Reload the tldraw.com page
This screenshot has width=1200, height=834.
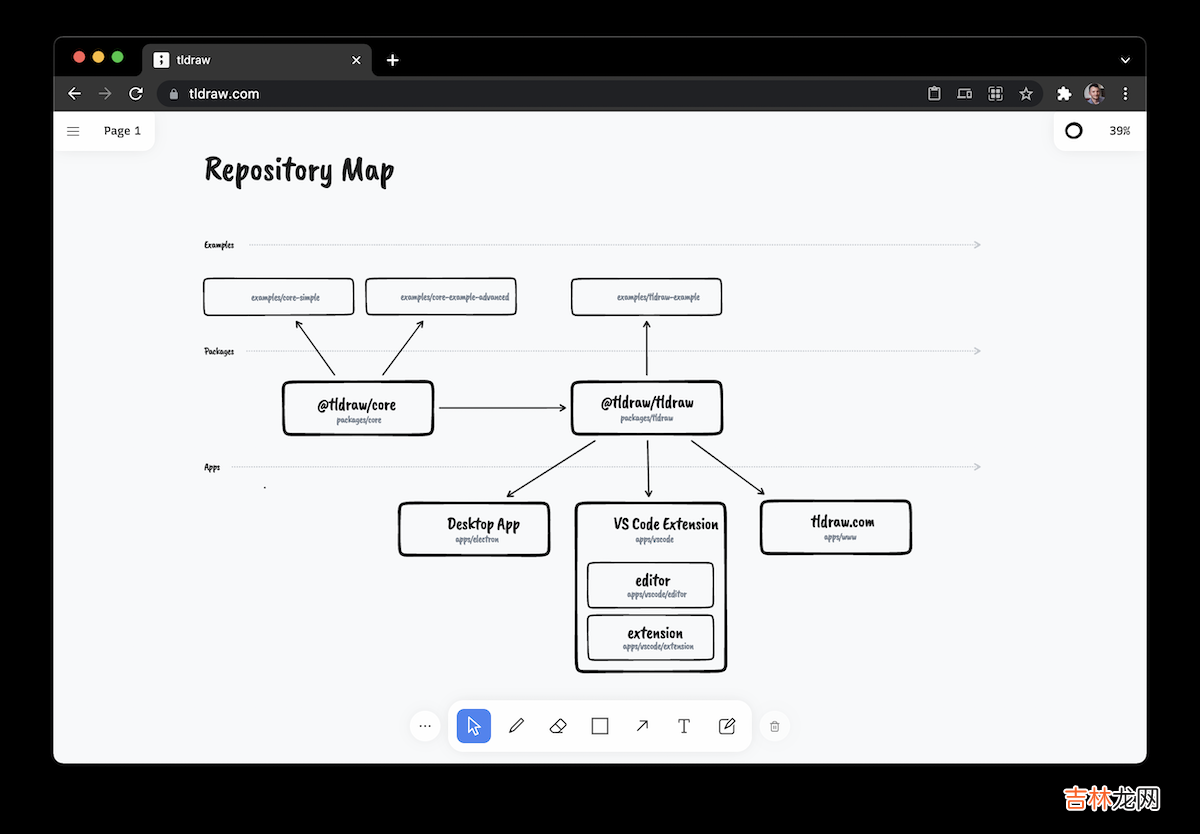136,94
